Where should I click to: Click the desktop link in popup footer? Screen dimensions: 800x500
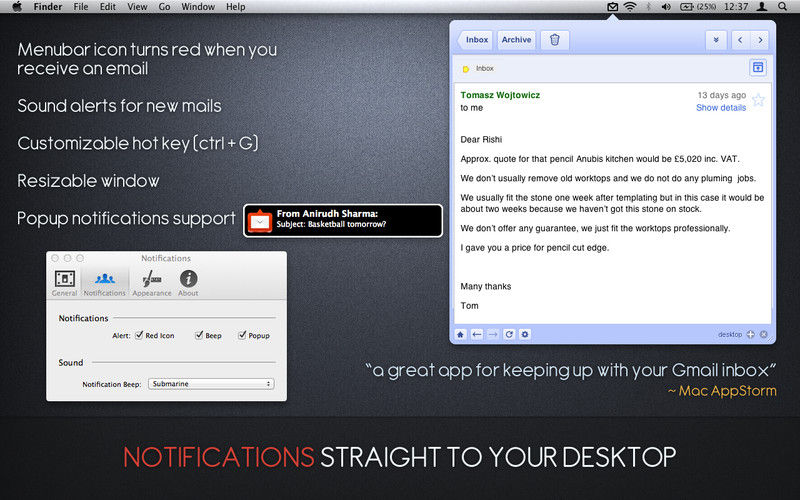730,335
